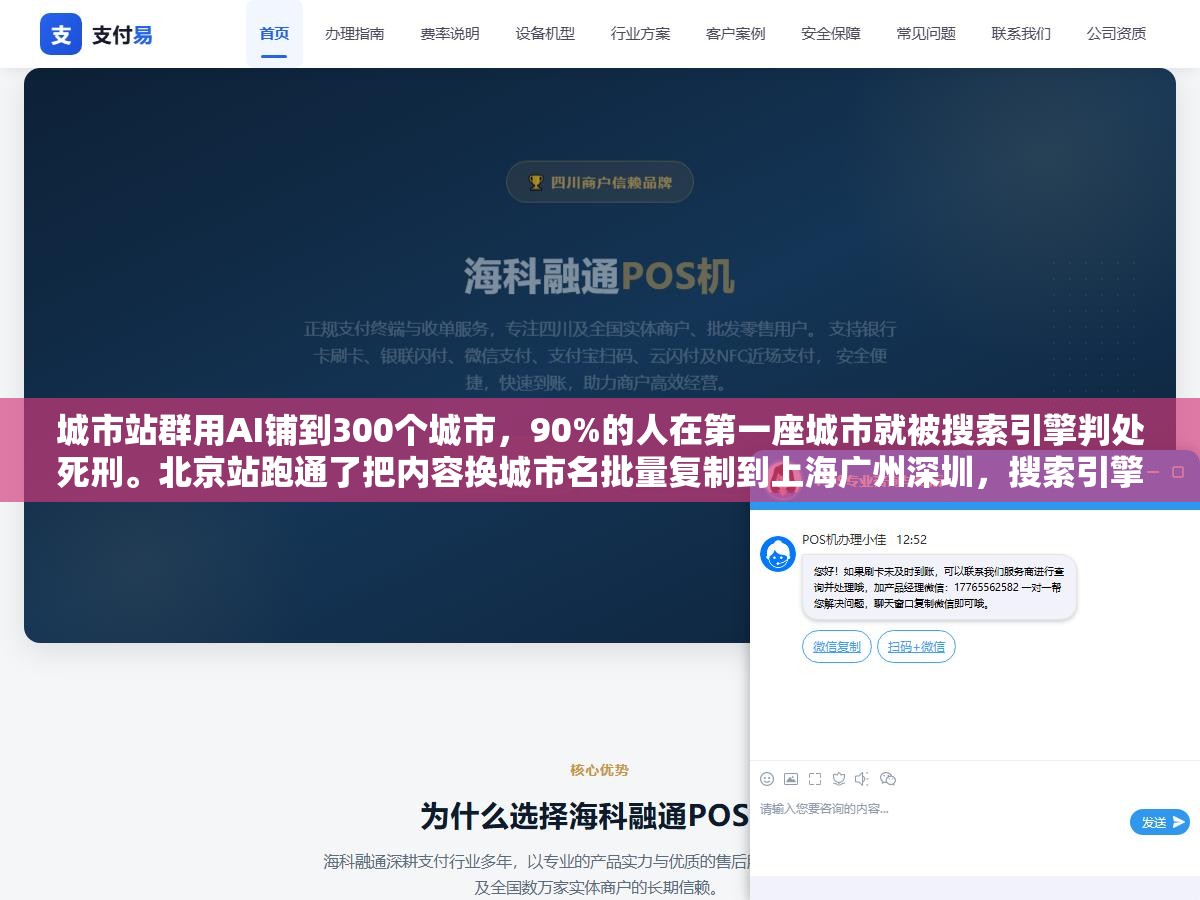Go to 常见问题
The image size is (1200, 900).
tap(926, 34)
